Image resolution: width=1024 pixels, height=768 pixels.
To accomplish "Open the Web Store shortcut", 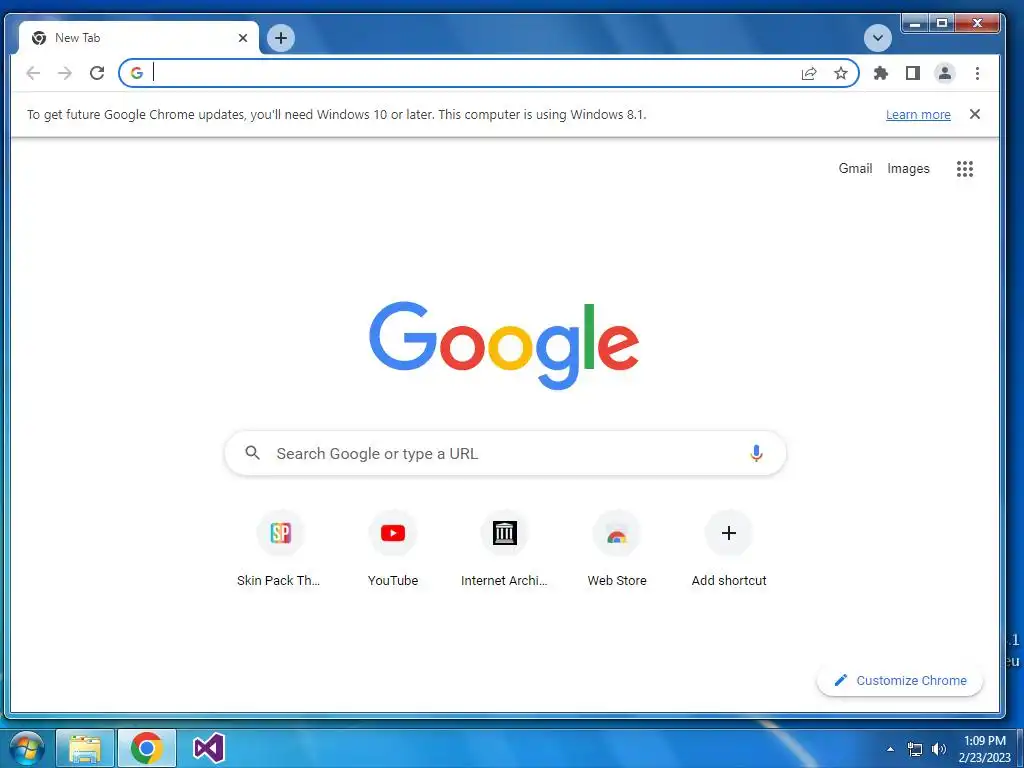I will (x=616, y=549).
